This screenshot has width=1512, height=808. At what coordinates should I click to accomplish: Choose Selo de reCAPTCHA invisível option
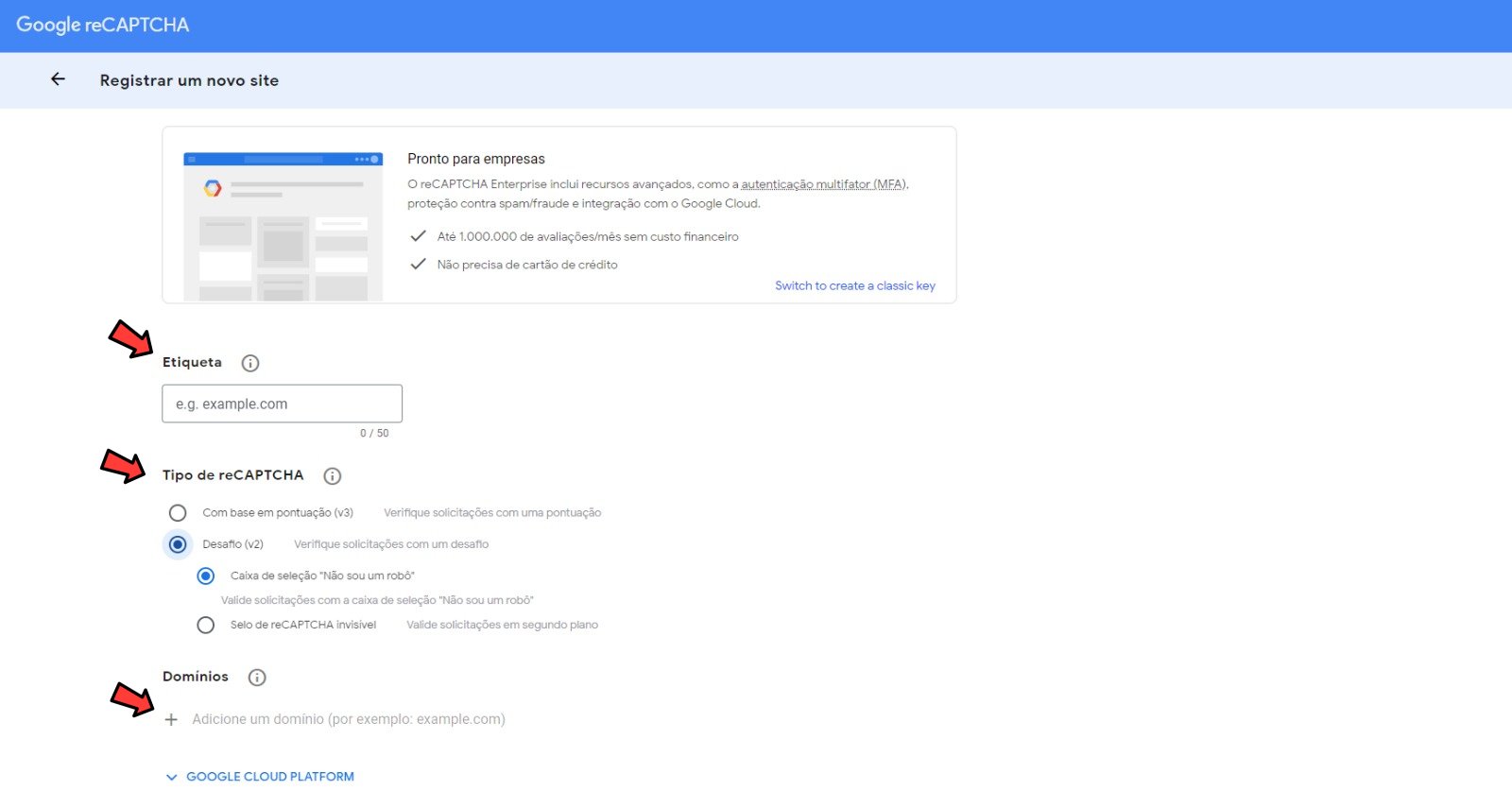coord(206,625)
